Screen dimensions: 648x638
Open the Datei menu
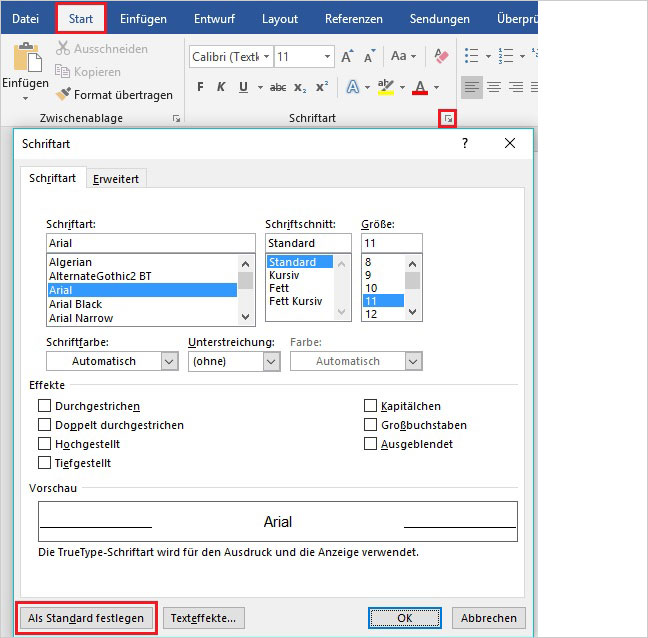click(26, 19)
